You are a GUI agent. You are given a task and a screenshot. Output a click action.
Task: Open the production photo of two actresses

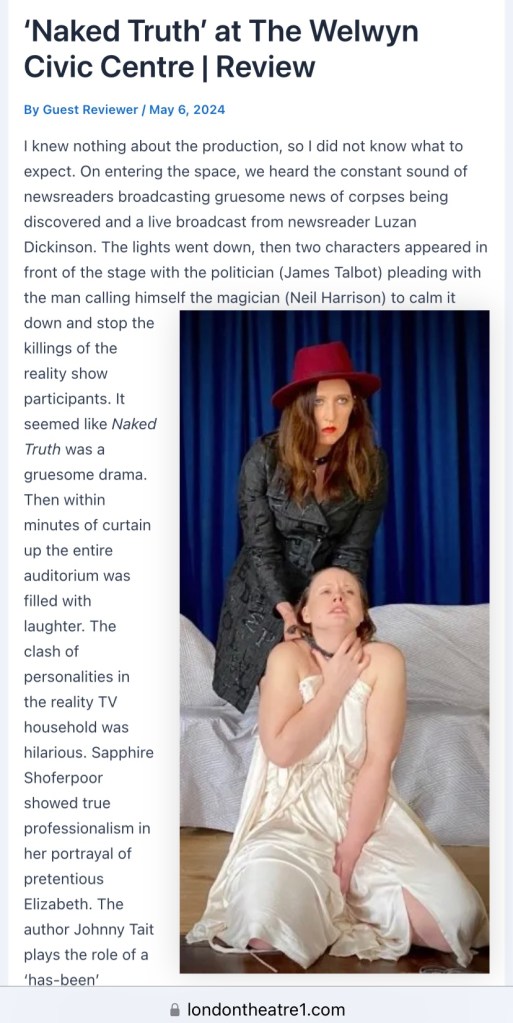334,641
